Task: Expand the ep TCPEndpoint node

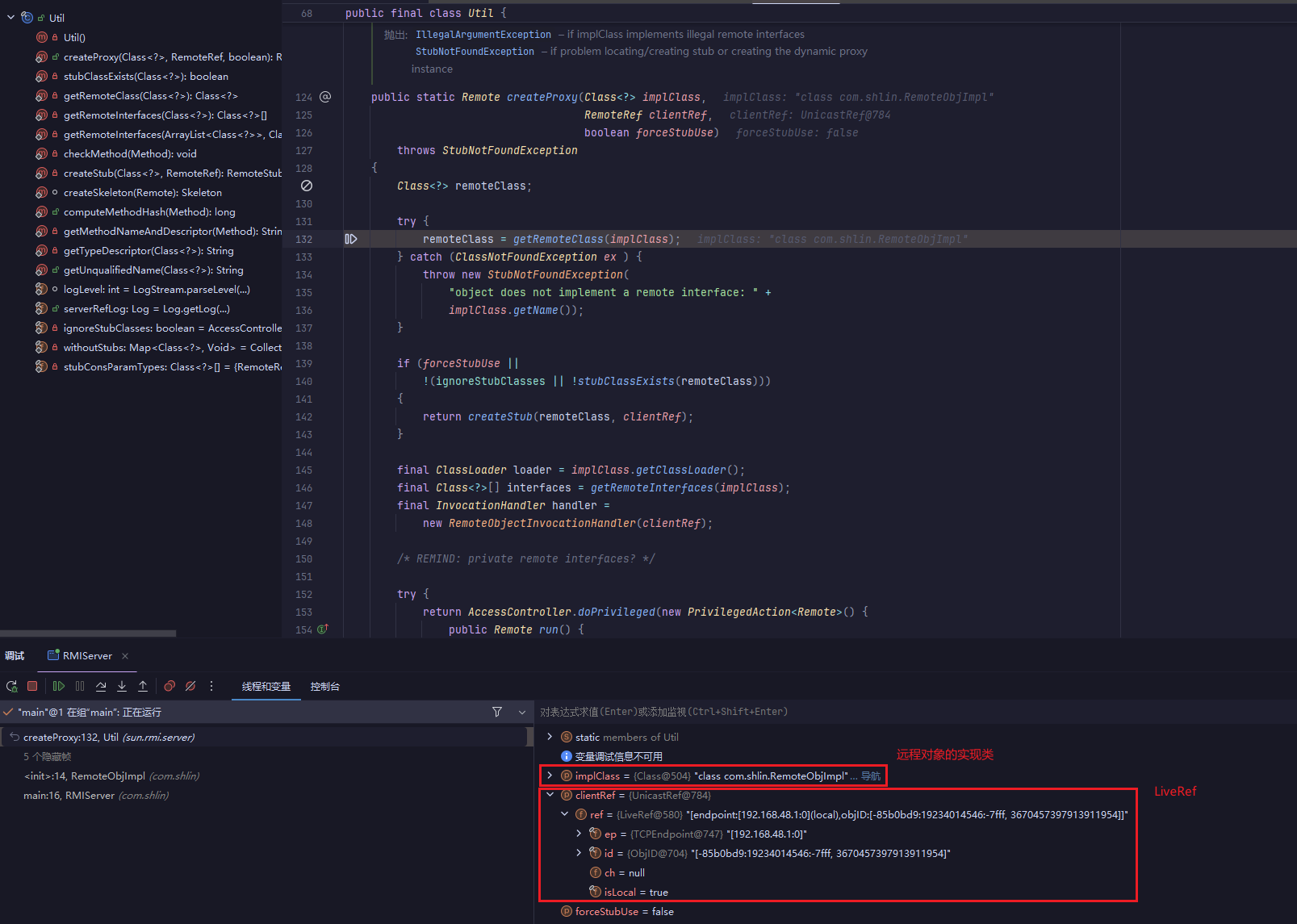Action: tap(579, 834)
